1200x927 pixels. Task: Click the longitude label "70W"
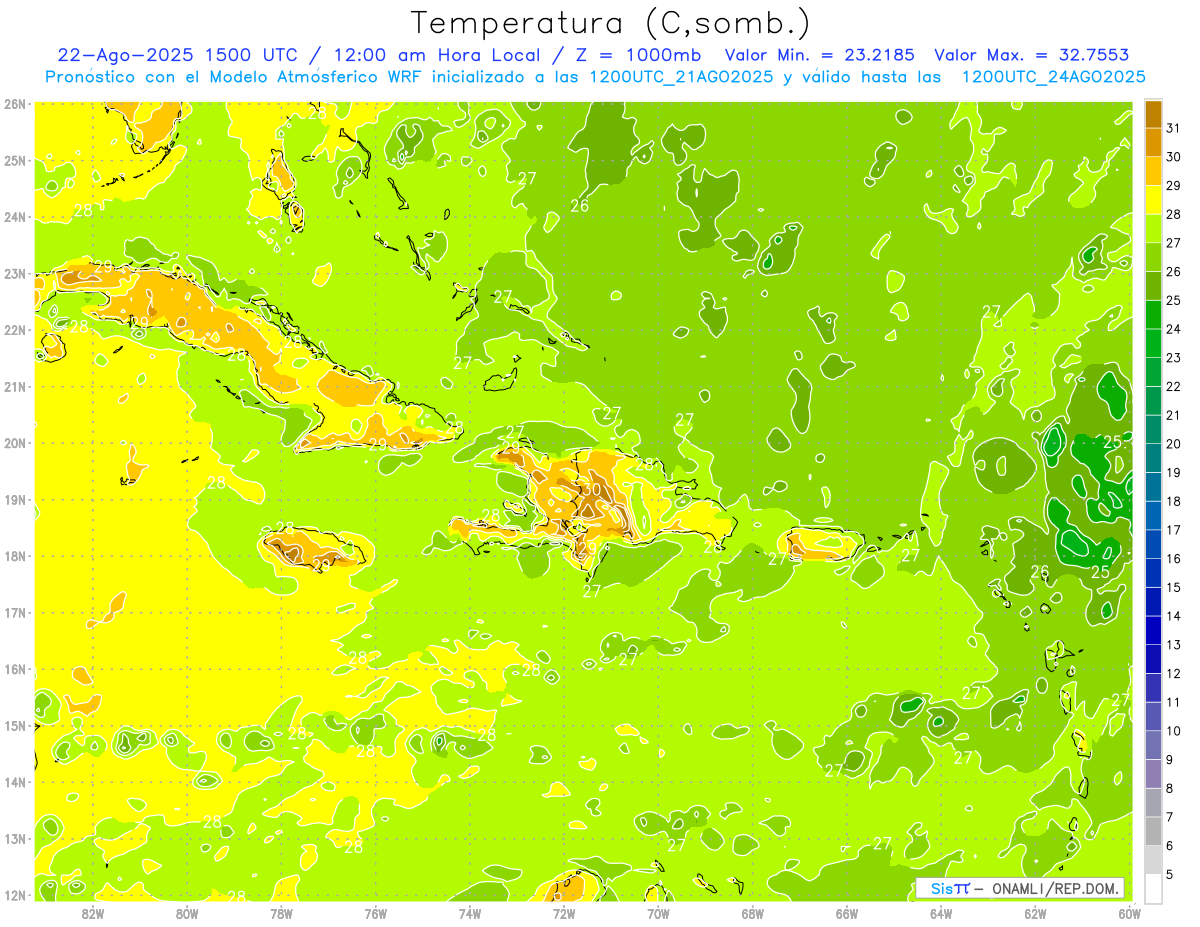tap(658, 913)
